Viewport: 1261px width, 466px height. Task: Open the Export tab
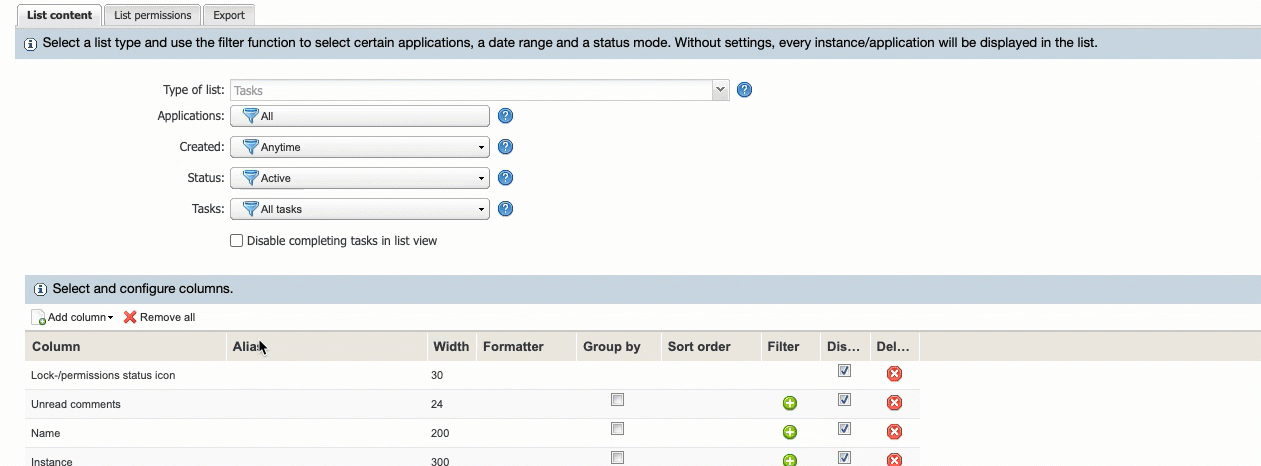click(229, 15)
